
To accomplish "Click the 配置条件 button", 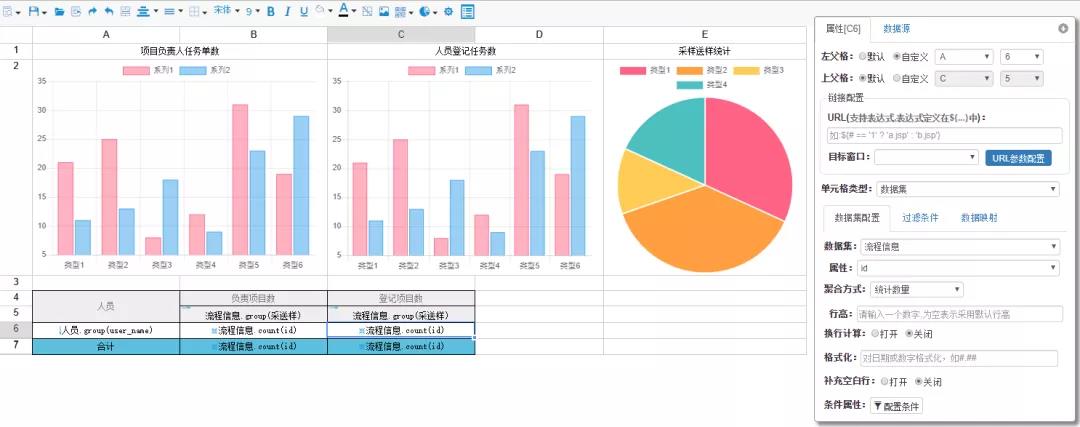I will 897,406.
